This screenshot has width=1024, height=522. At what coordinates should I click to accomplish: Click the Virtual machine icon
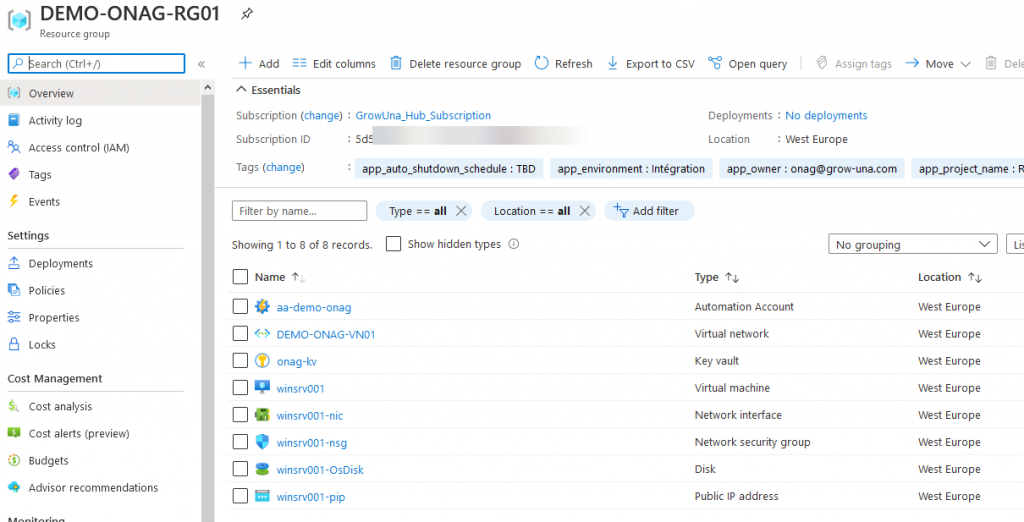tap(262, 388)
